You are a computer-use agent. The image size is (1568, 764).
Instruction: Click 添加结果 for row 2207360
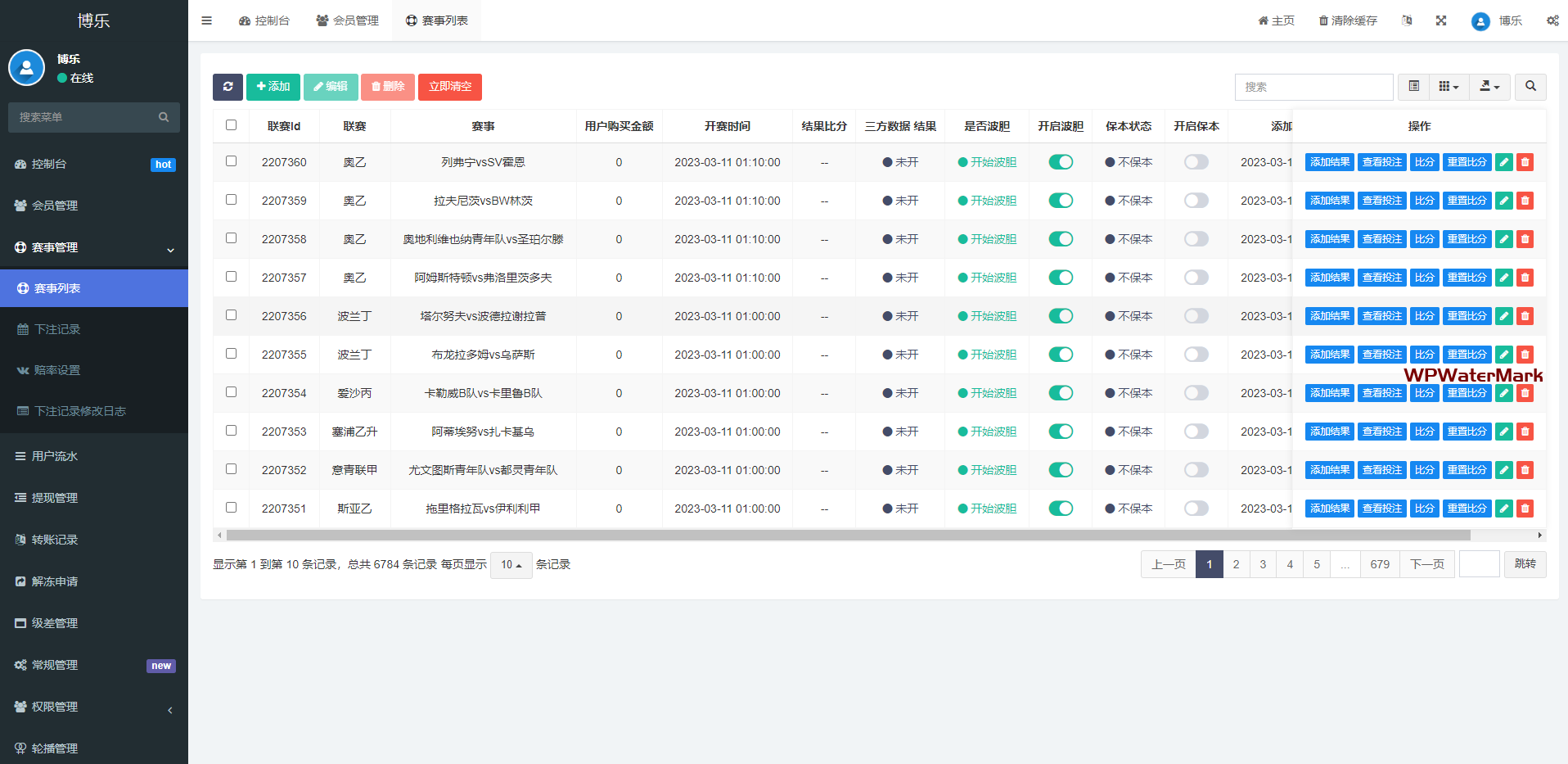coord(1330,162)
